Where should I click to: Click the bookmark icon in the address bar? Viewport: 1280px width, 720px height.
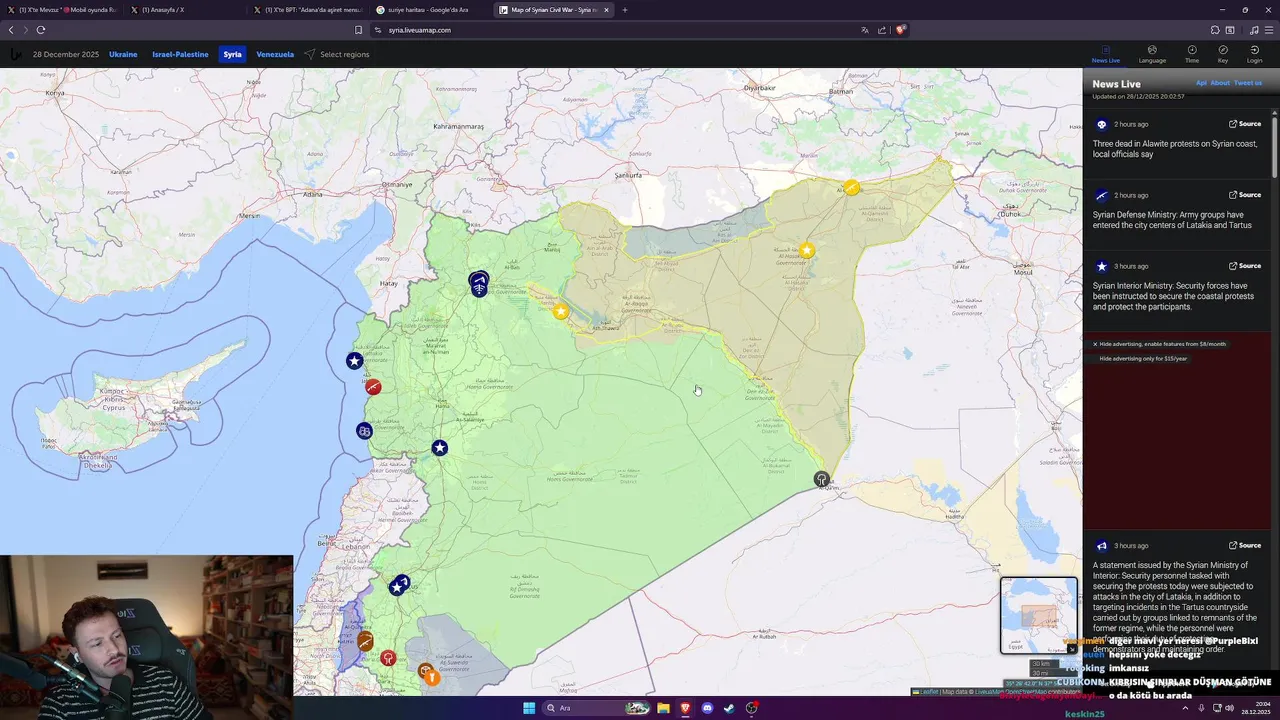(x=358, y=30)
